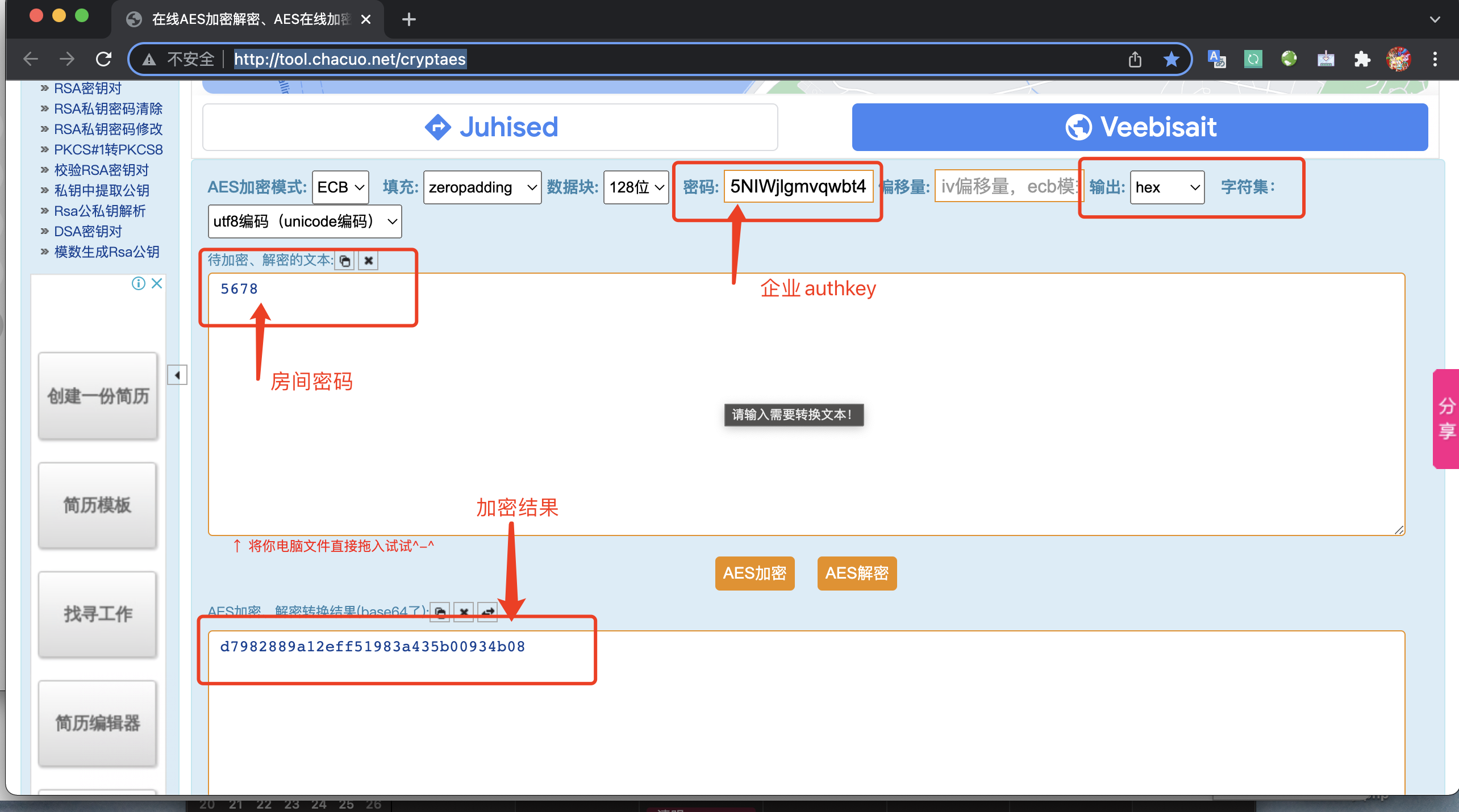This screenshot has height=812, width=1459.
Task: Swap result back to input with arrows icon
Action: click(487, 612)
